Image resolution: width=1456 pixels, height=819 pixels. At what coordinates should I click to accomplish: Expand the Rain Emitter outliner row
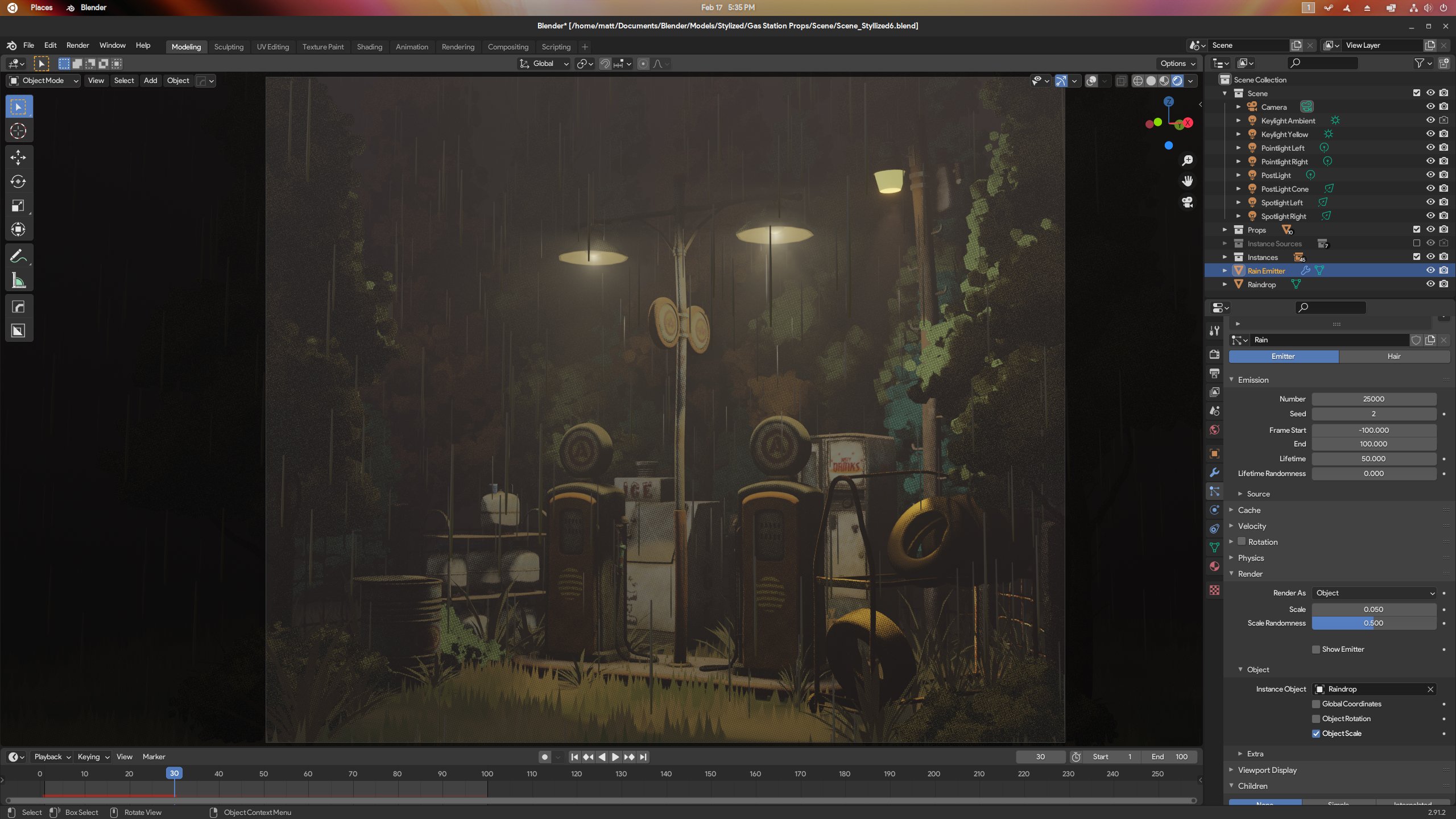coord(1225,271)
